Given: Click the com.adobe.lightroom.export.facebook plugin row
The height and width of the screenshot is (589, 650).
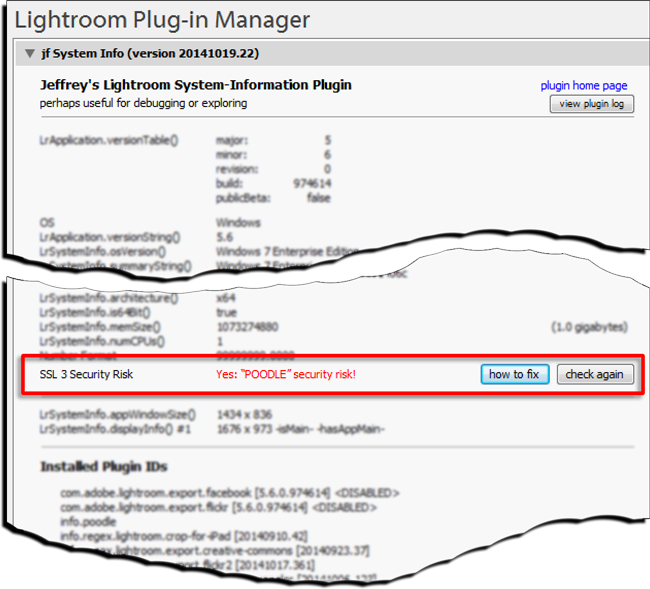Looking at the screenshot, I should pyautogui.click(x=230, y=493).
